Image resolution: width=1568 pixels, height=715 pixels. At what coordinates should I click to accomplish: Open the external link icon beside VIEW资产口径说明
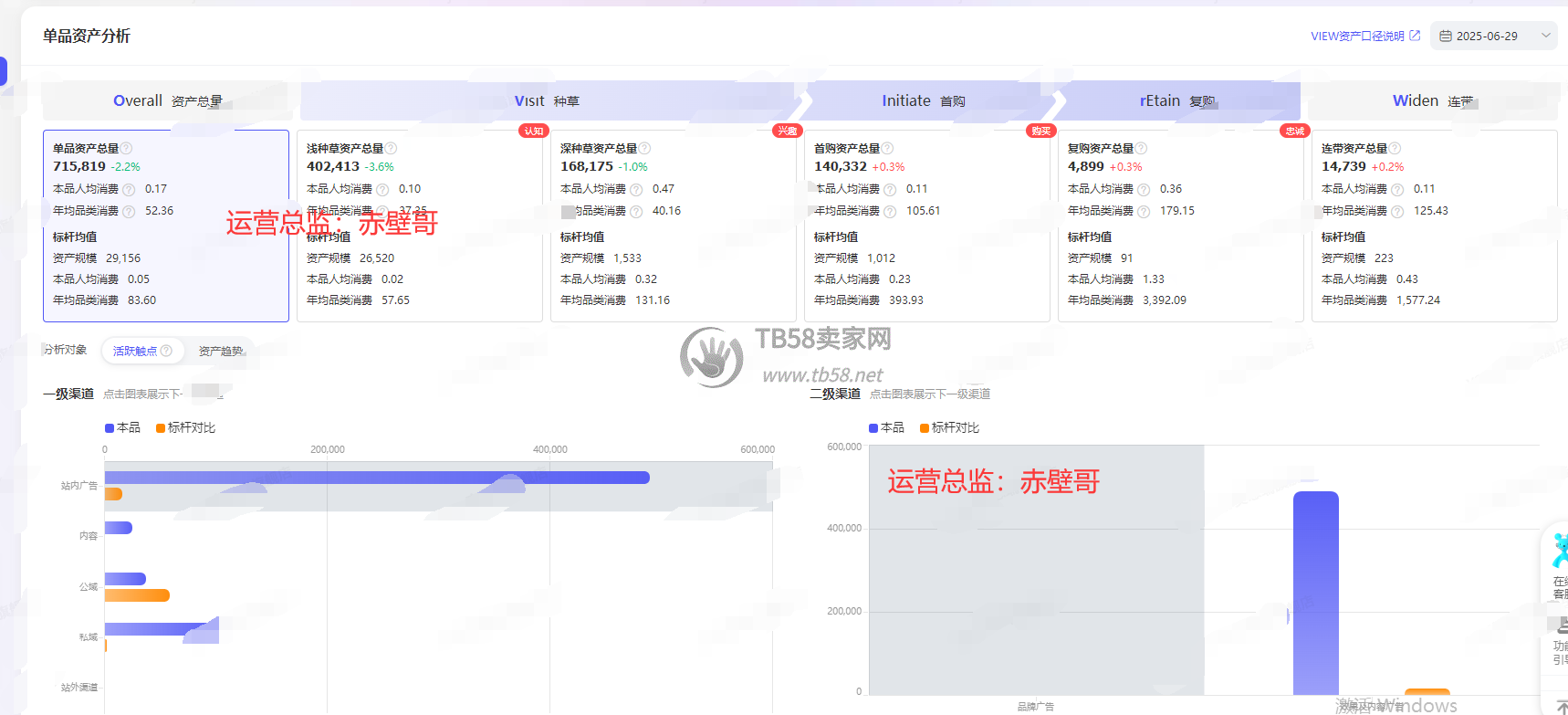[1415, 36]
